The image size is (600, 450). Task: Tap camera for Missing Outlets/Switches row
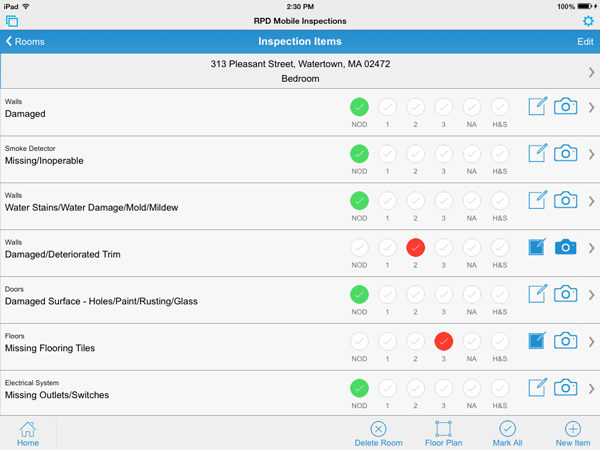coord(566,388)
